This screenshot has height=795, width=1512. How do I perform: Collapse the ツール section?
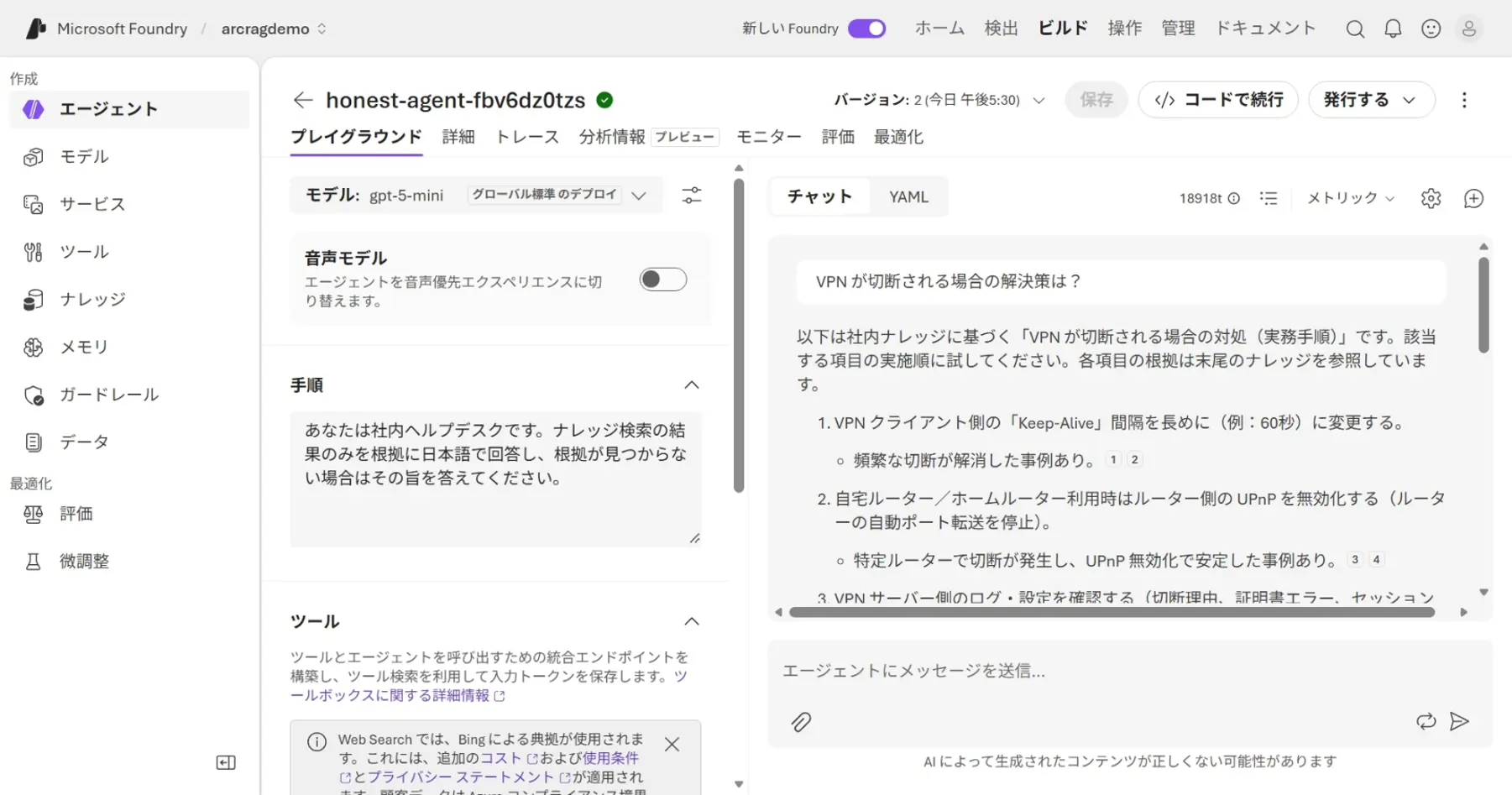click(692, 621)
